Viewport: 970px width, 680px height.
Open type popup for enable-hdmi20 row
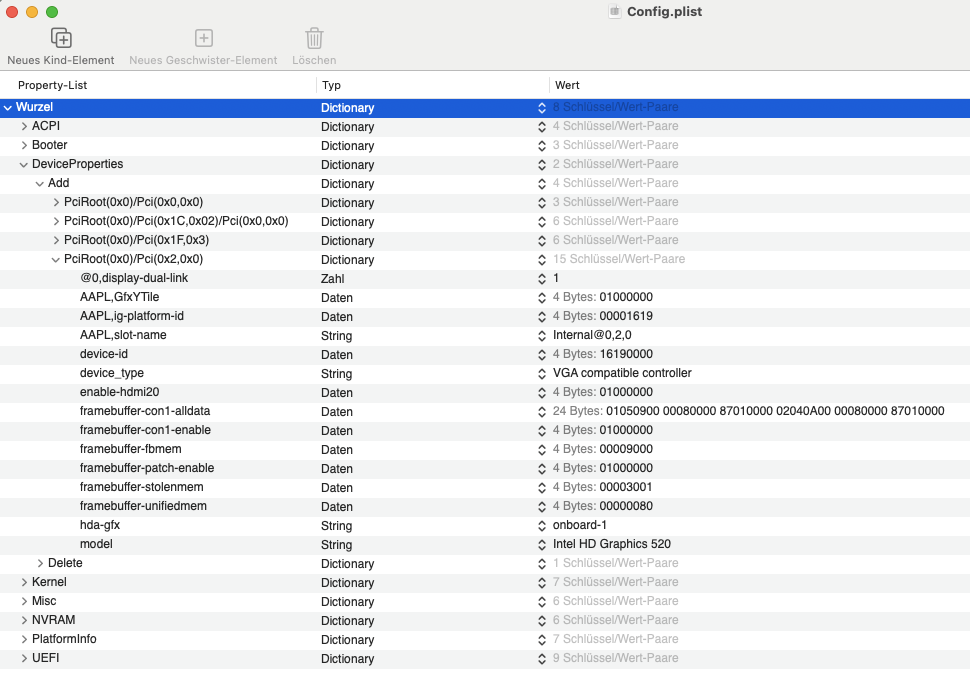[x=542, y=393]
